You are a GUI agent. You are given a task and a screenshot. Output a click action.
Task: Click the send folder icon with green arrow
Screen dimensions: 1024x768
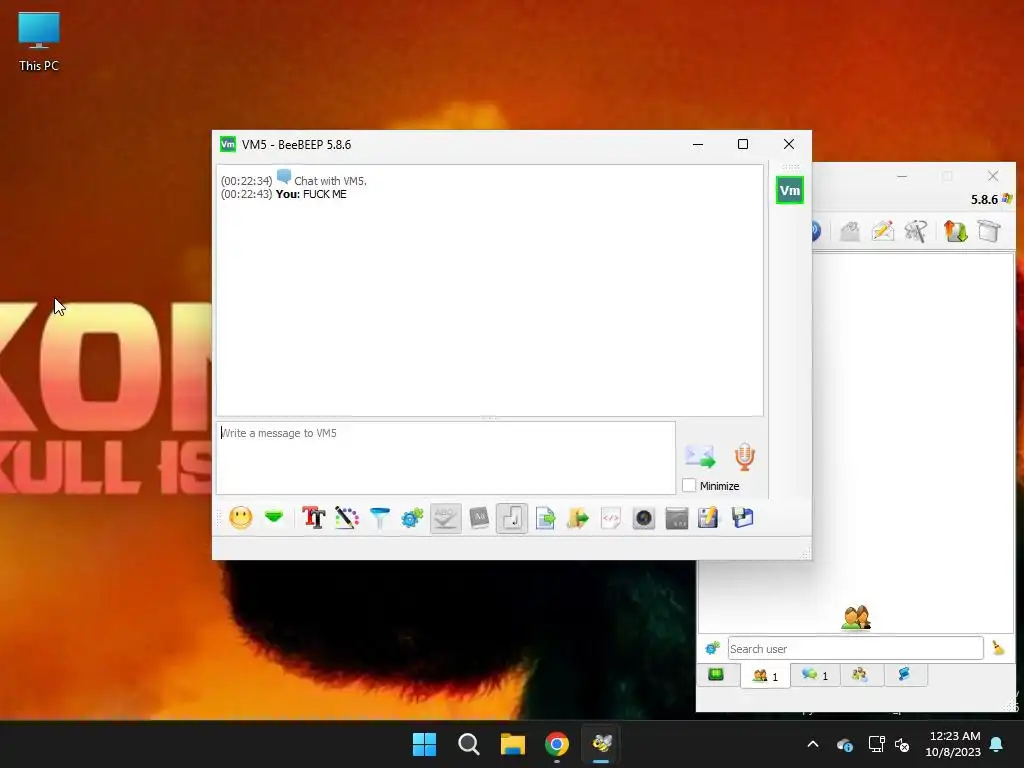[578, 518]
